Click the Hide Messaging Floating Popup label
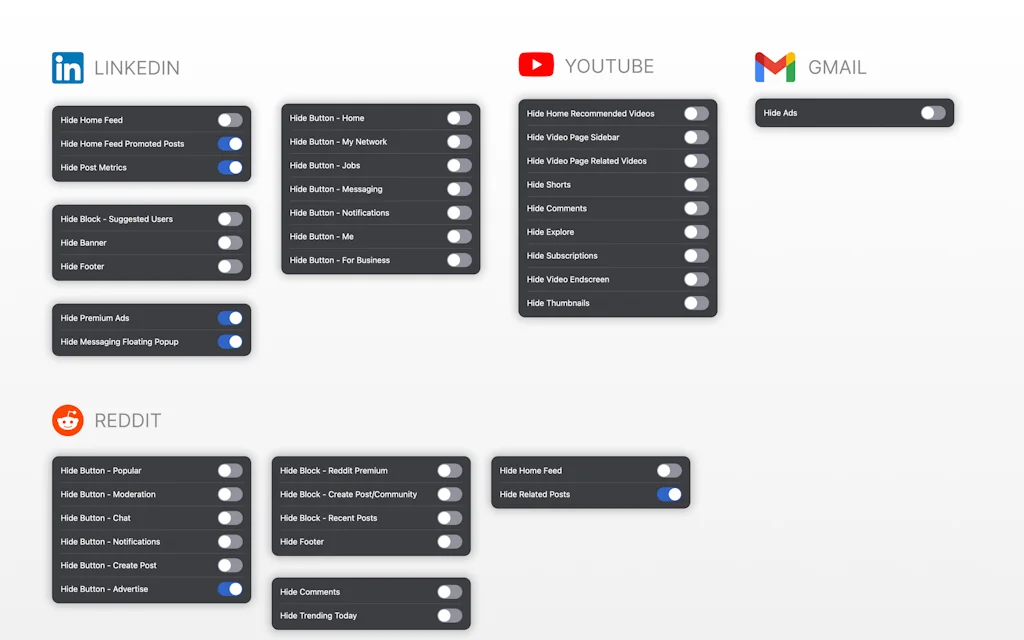1024x640 pixels. coord(119,342)
